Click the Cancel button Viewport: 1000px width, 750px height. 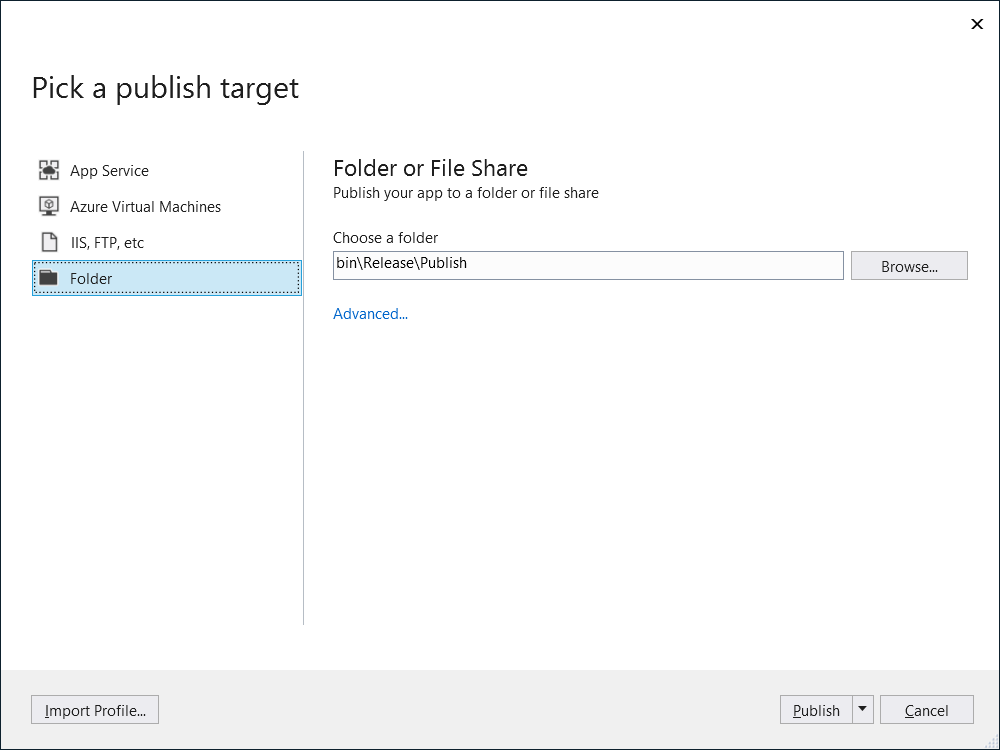point(926,709)
